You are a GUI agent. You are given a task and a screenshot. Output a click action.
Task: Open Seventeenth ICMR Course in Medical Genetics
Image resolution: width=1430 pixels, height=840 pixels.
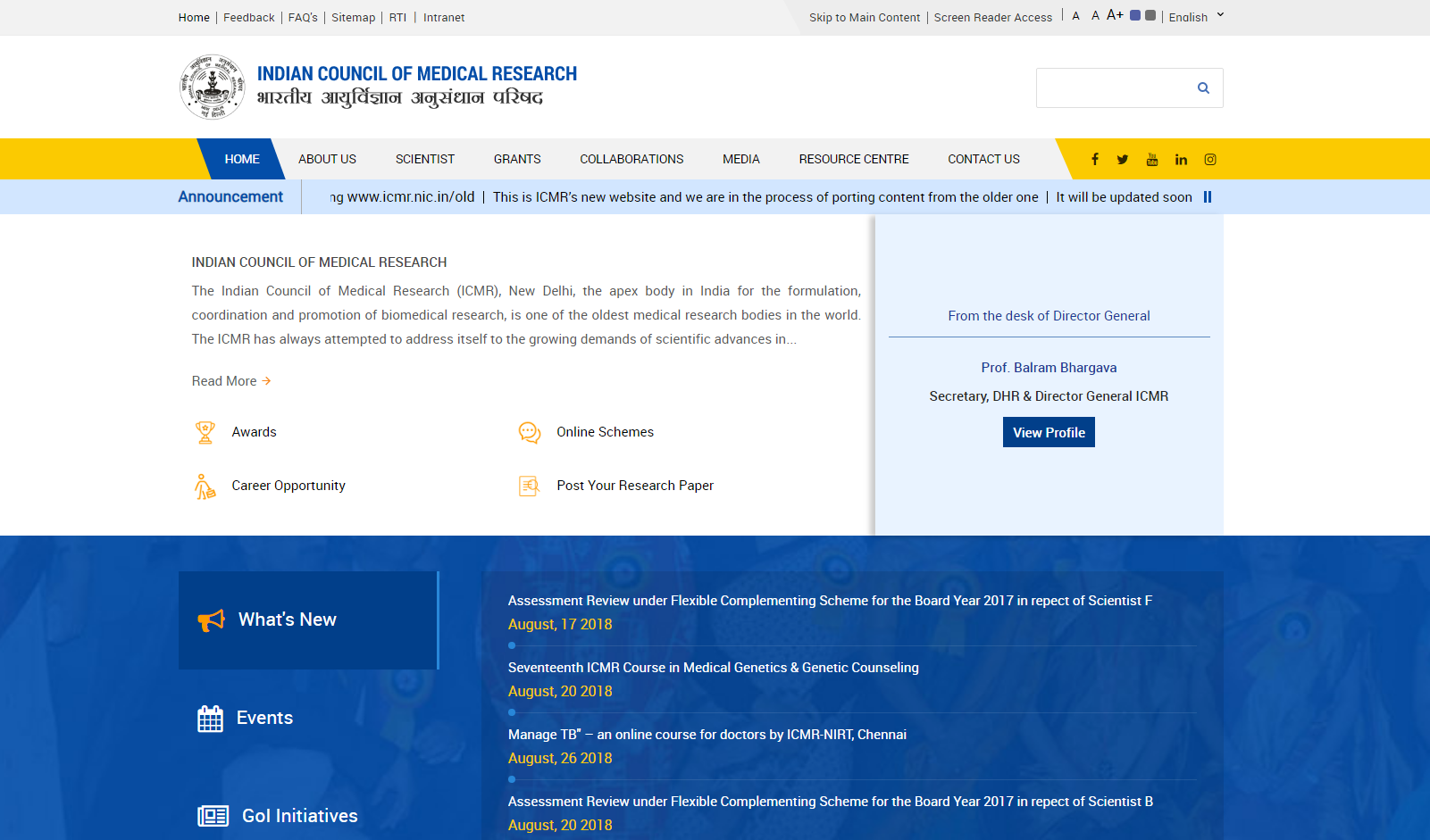[x=714, y=668]
